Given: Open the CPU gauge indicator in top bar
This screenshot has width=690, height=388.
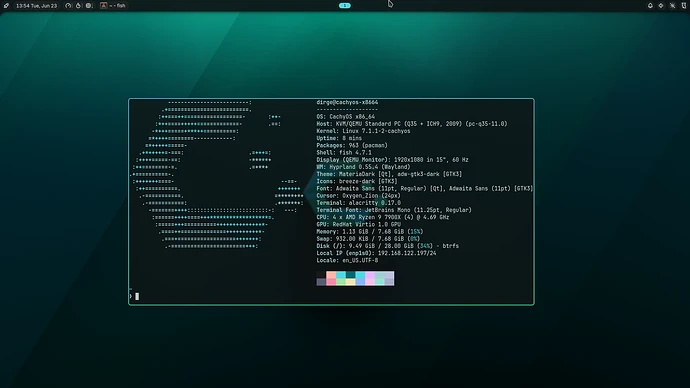Looking at the screenshot, I should pos(68,6).
